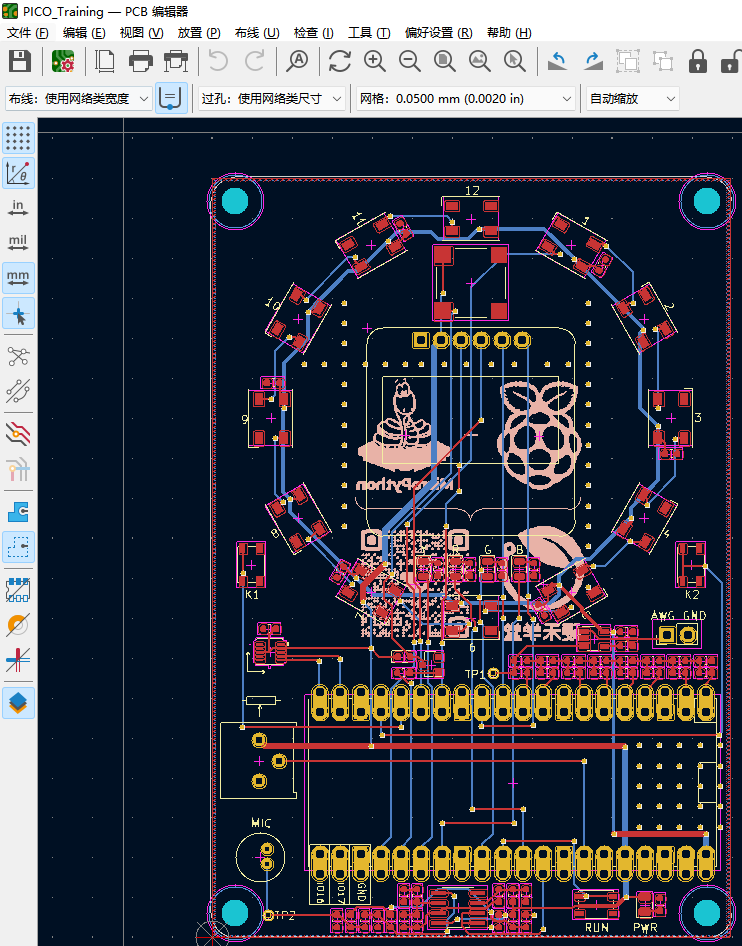Ungroup the selected items
This screenshot has width=742, height=946.
point(663,61)
